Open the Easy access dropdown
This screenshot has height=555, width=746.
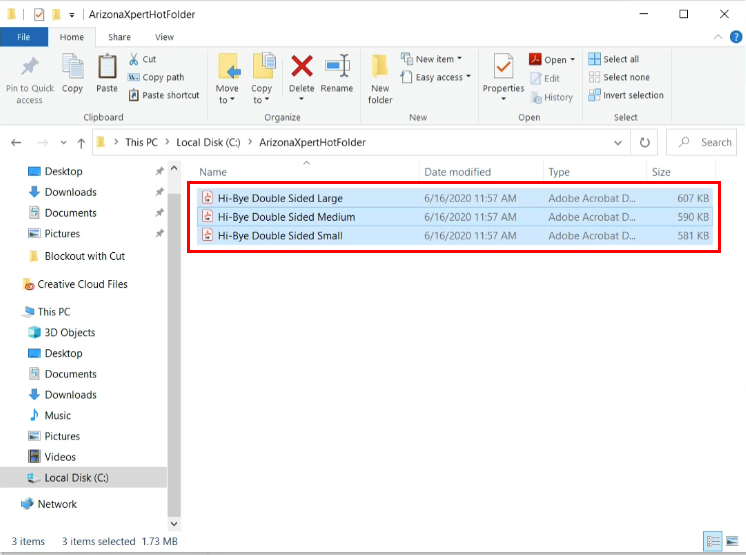tap(438, 77)
